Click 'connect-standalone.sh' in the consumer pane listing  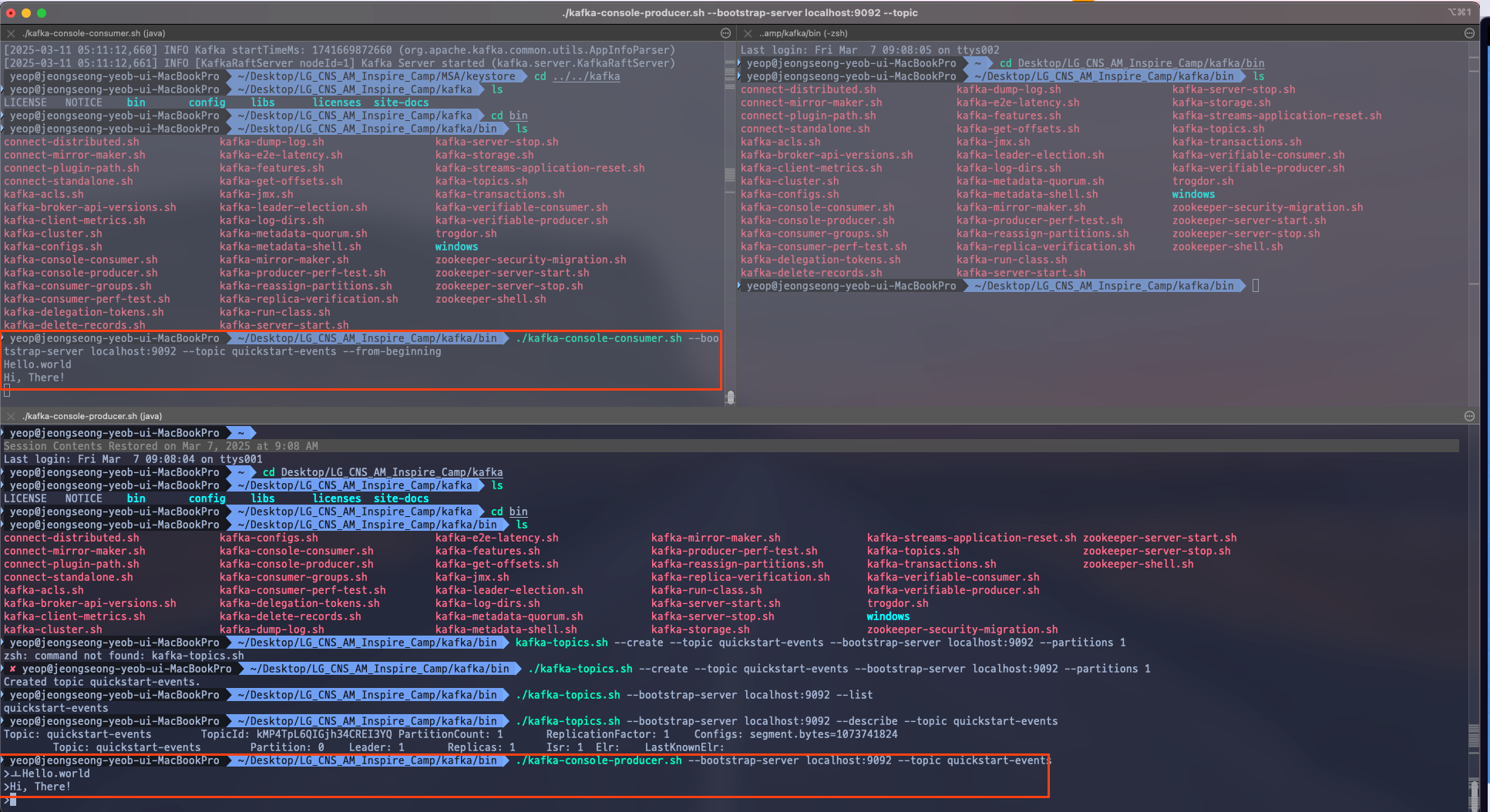[x=68, y=181]
